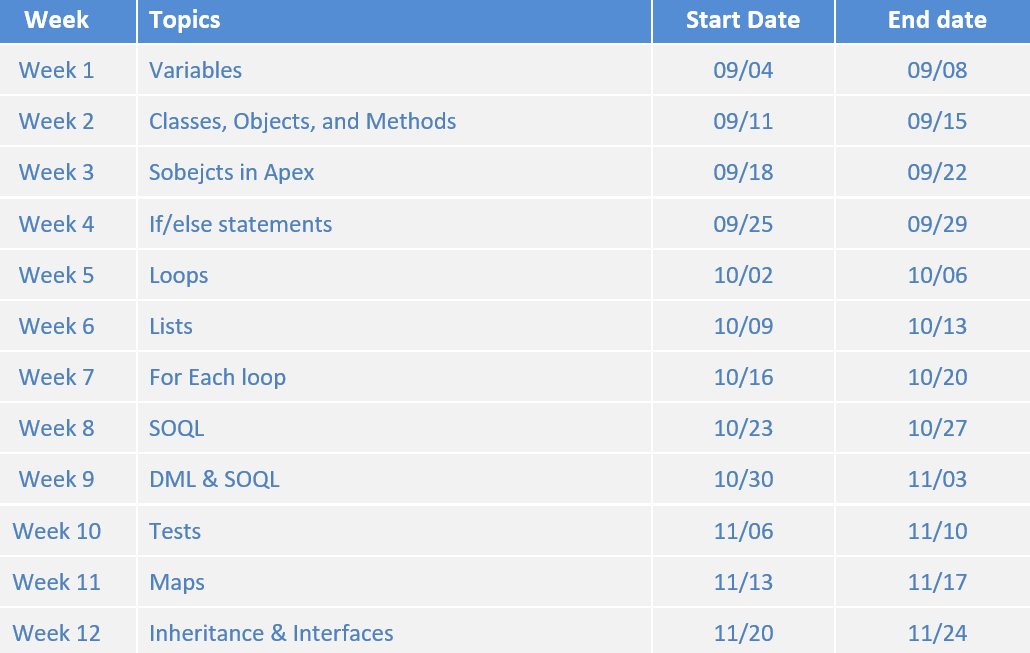Click the DML & SOQL topic

[214, 479]
